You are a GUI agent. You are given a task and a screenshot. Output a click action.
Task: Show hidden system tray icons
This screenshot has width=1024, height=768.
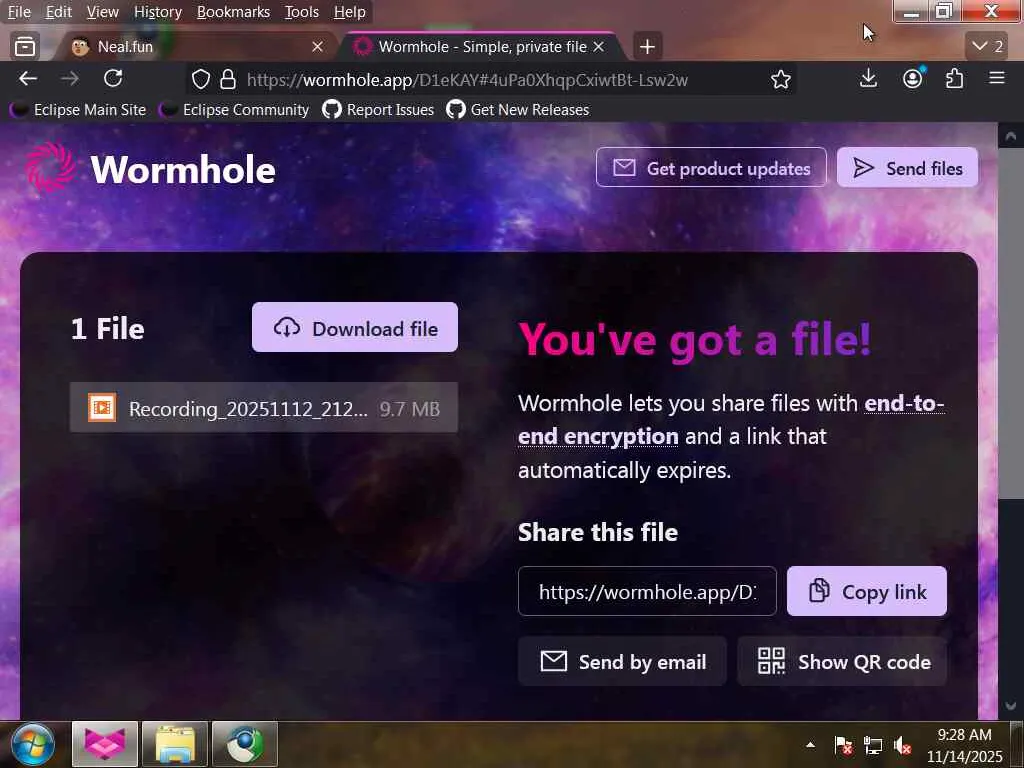(x=810, y=744)
